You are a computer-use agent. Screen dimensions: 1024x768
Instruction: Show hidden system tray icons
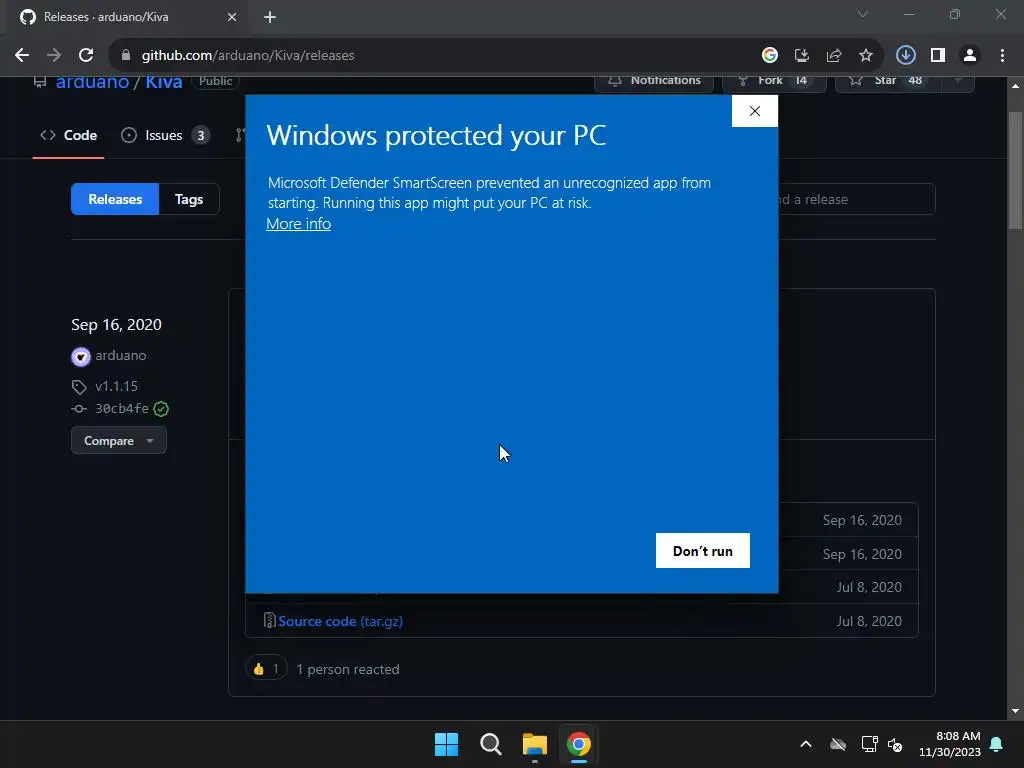click(x=806, y=744)
